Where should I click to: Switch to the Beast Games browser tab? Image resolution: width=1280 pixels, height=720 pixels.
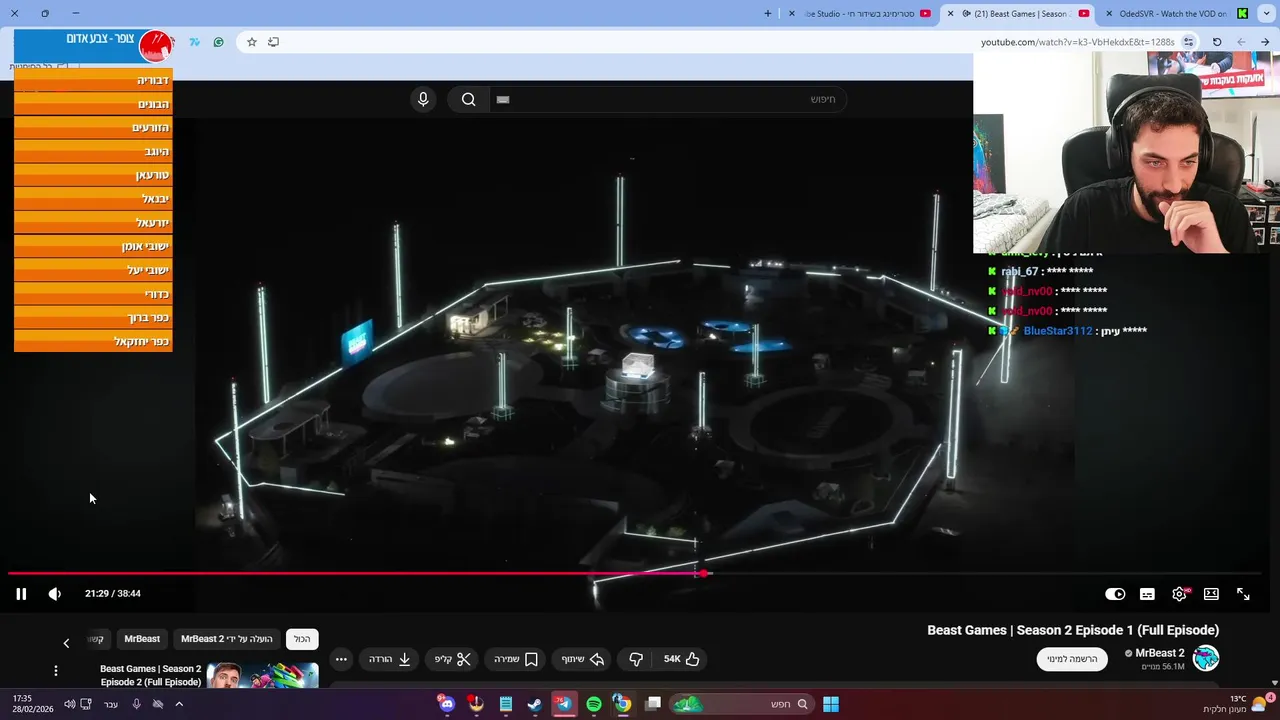click(x=1020, y=14)
